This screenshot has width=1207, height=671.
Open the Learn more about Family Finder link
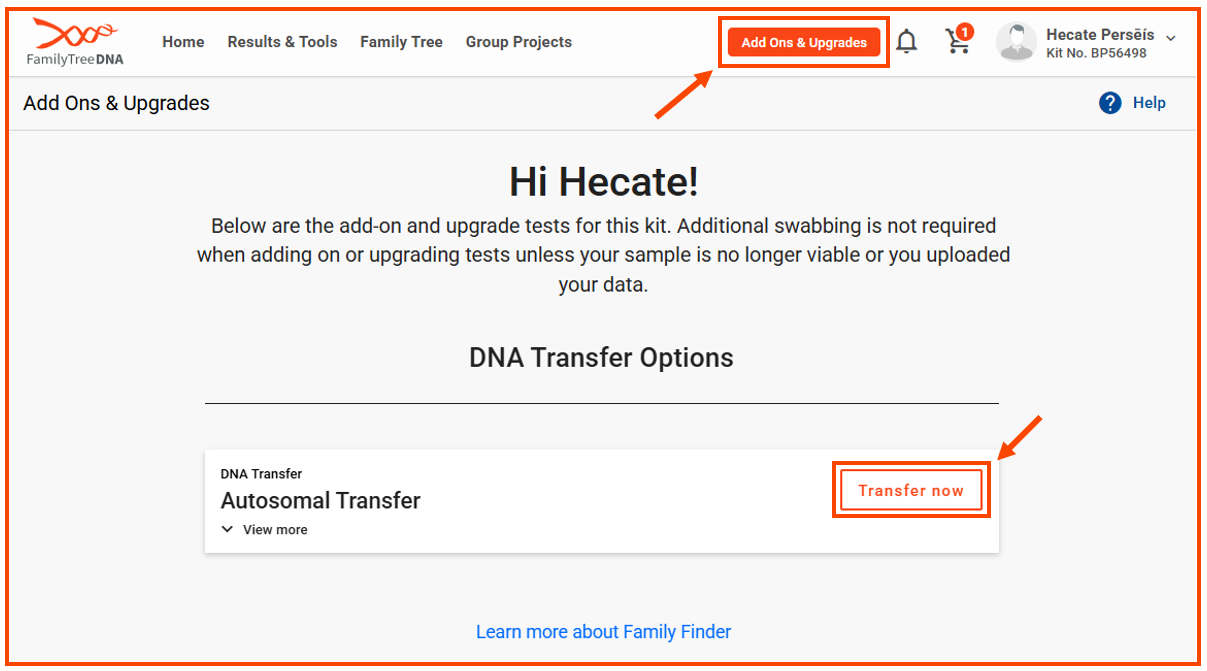point(603,631)
